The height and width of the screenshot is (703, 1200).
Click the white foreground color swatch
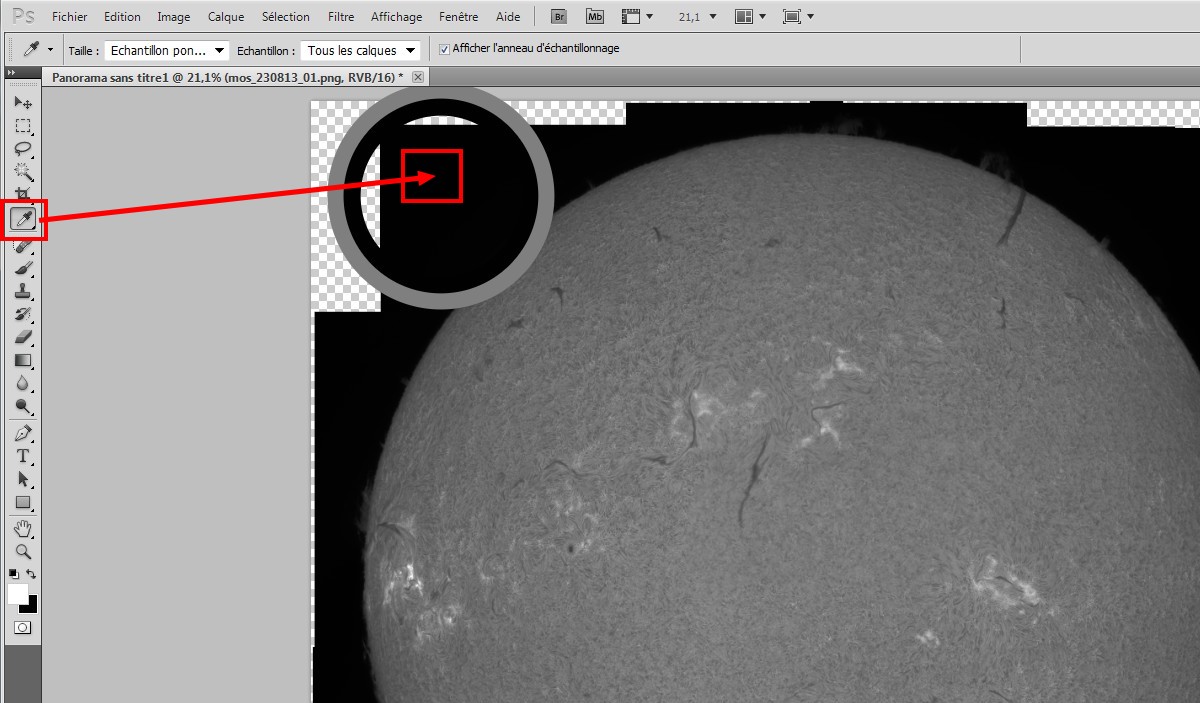[18, 593]
